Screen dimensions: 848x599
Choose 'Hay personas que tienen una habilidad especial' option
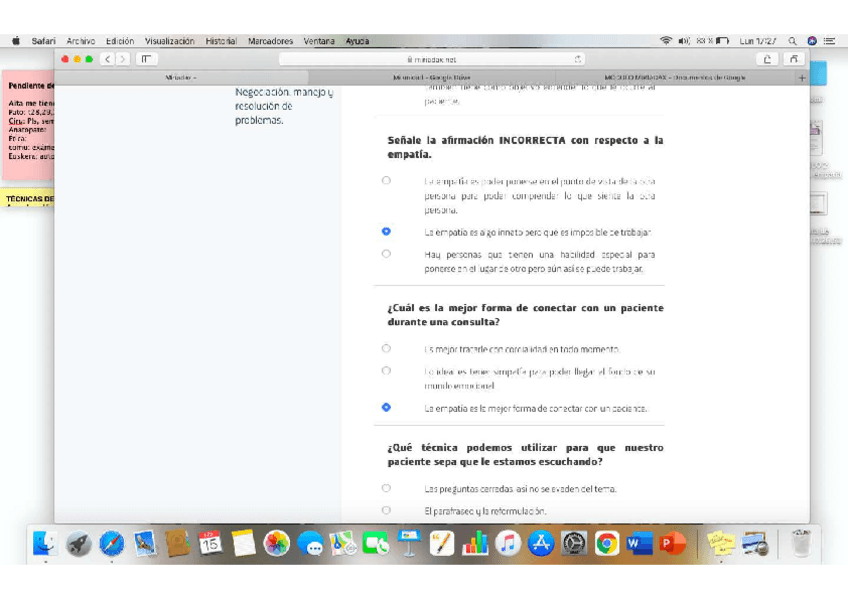coord(386,254)
